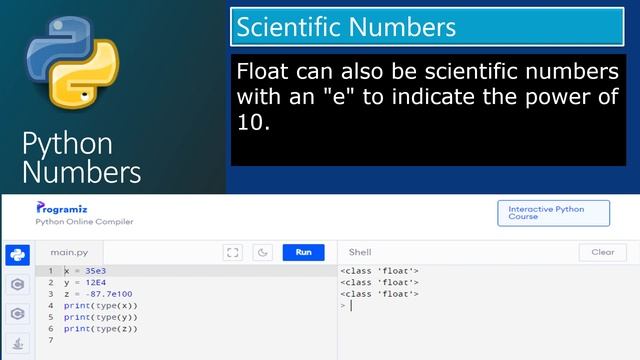Click the 'Scientific Numbers' slide heading
Screen dimensions: 640x360
pyautogui.click(x=346, y=27)
